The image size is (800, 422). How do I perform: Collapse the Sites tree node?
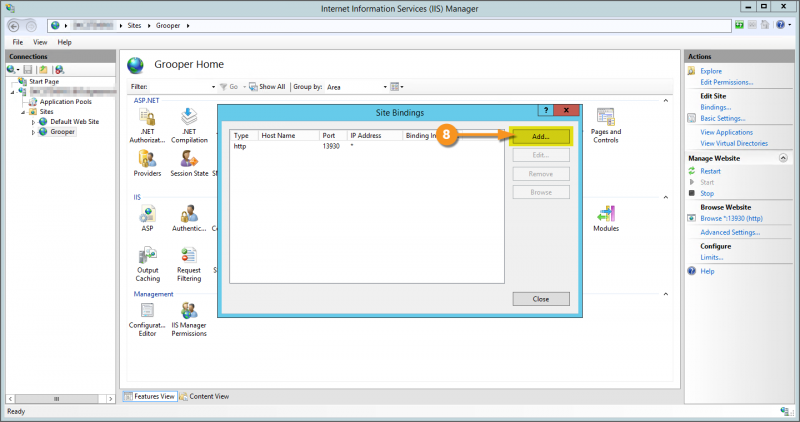click(x=22, y=112)
